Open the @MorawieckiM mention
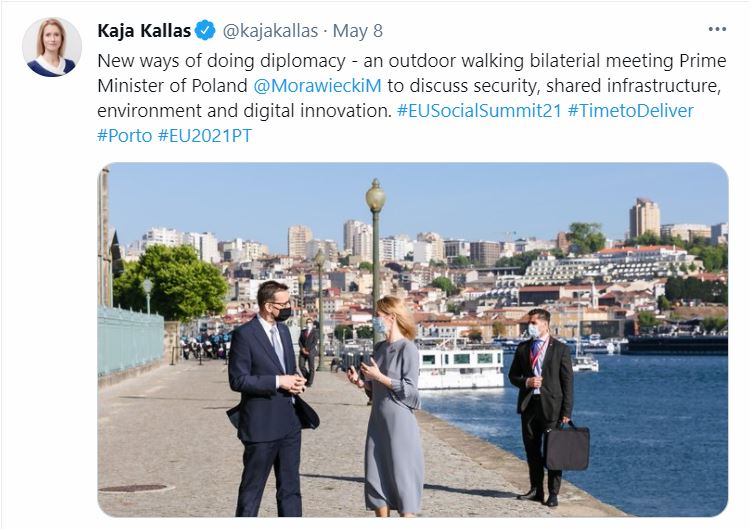This screenshot has width=750, height=529. pos(317,86)
